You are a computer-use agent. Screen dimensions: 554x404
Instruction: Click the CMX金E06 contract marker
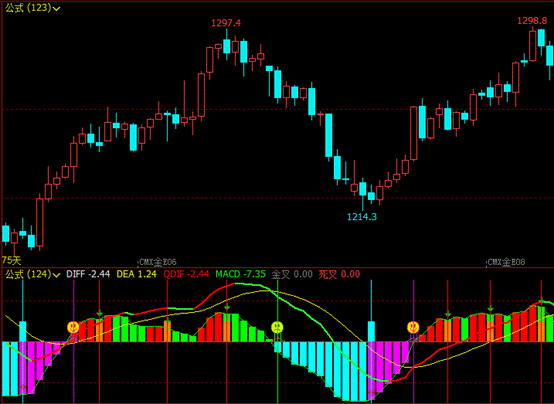(157, 262)
